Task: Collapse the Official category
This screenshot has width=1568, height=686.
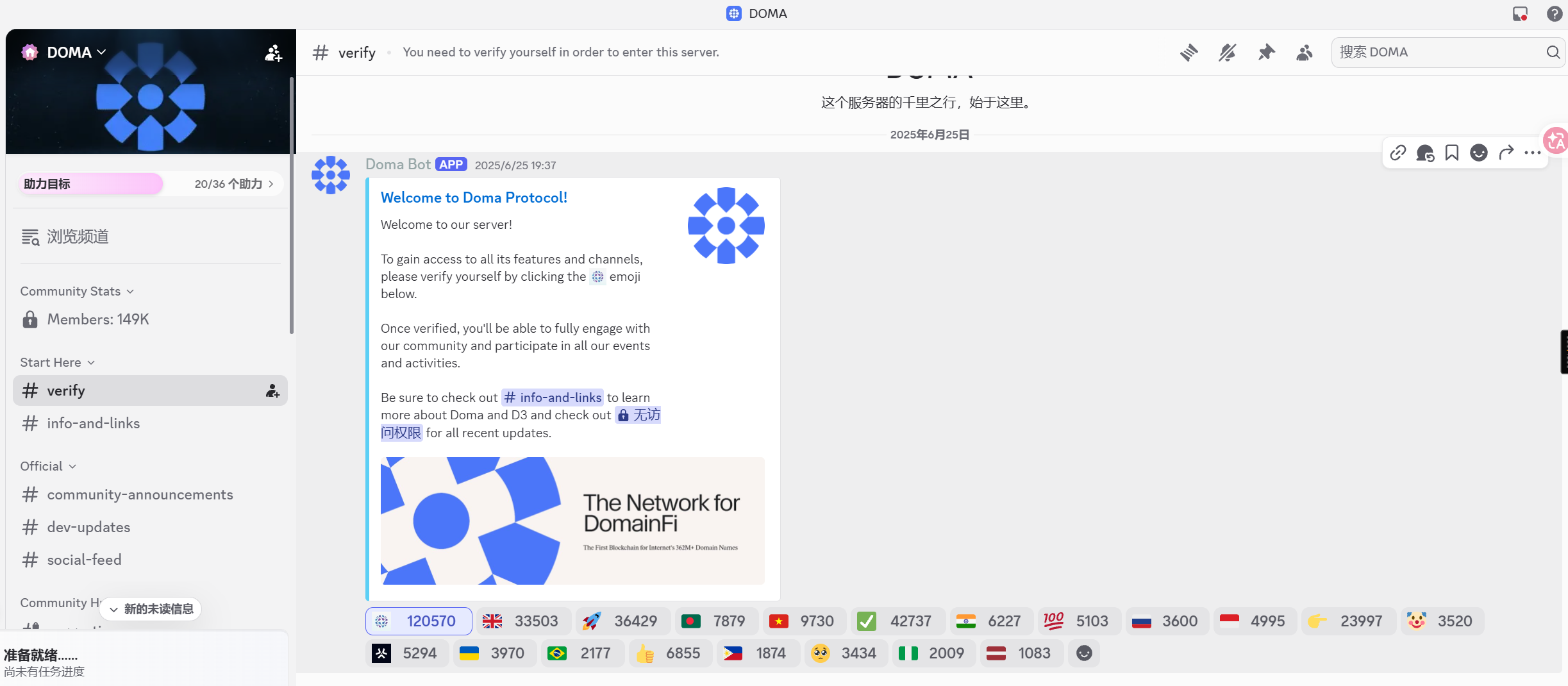Action: click(x=48, y=466)
